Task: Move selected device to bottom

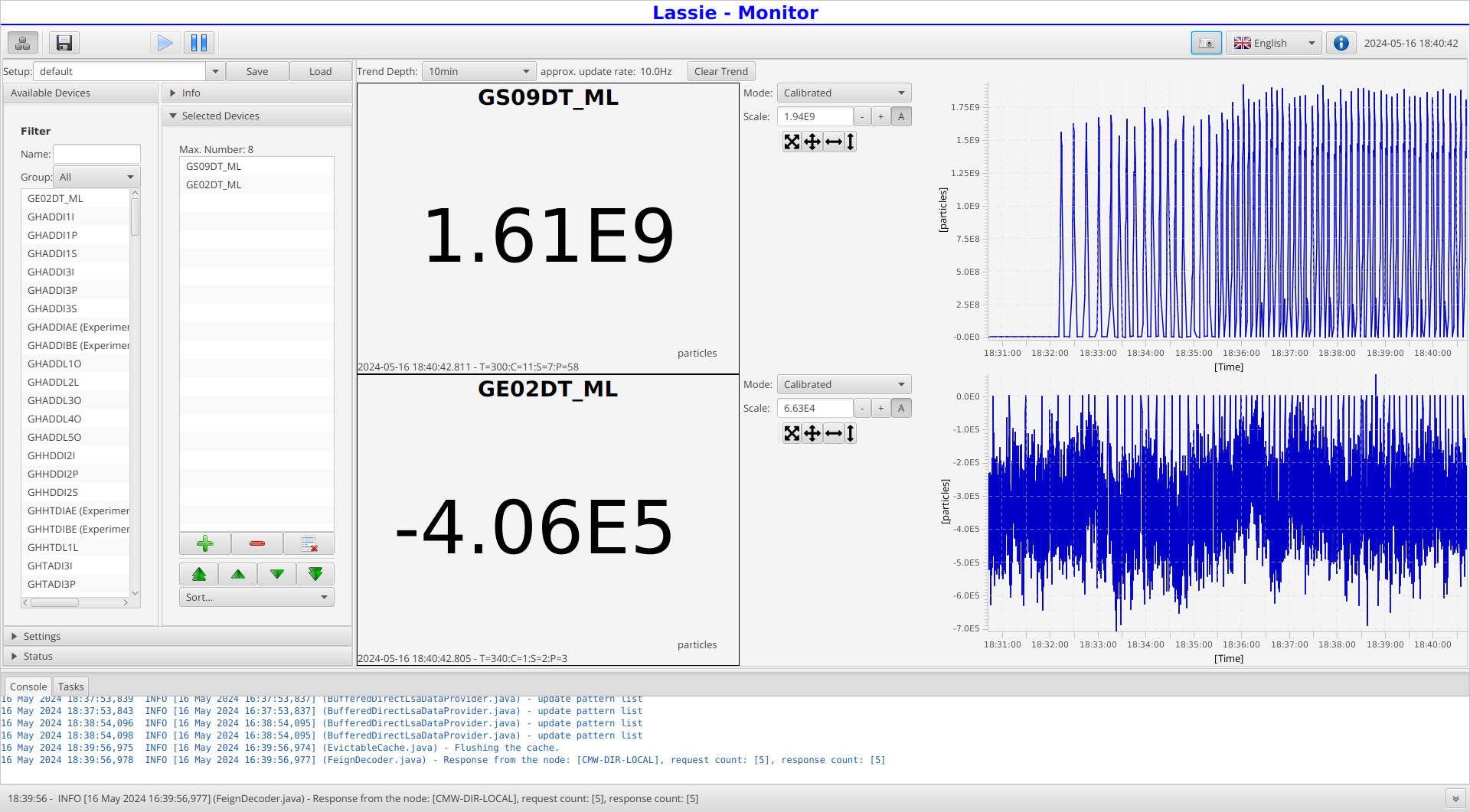Action: tap(315, 574)
